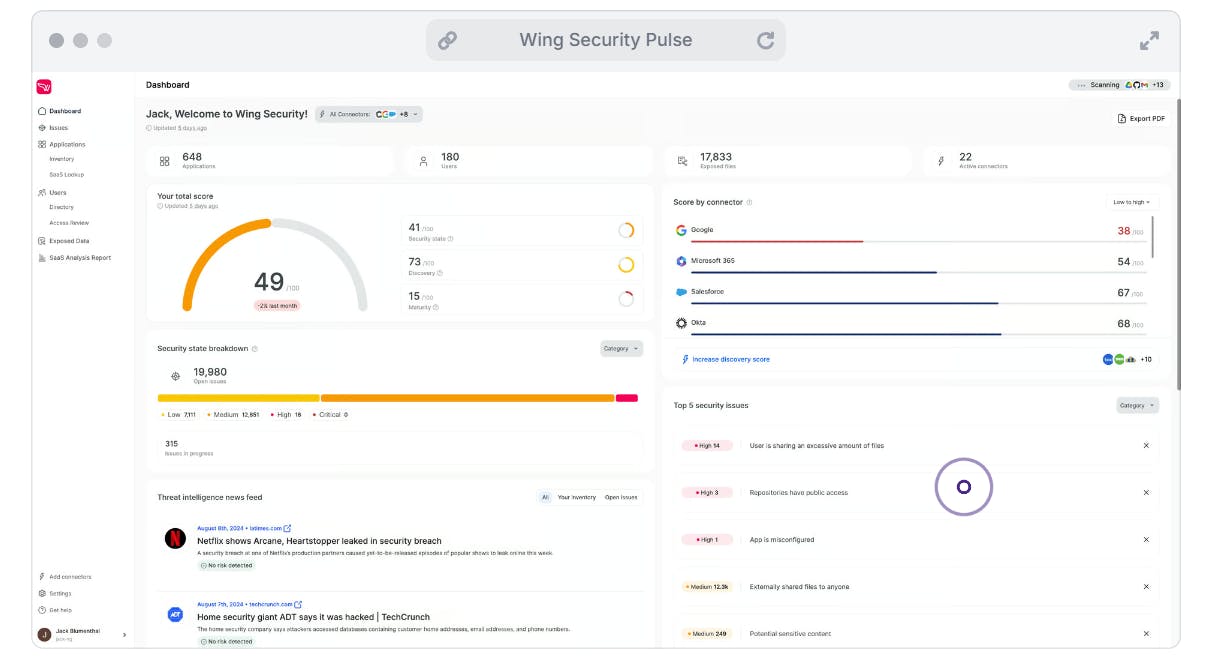This screenshot has height=659, width=1211.
Task: Select the 'All' news feed filter
Action: coord(545,497)
